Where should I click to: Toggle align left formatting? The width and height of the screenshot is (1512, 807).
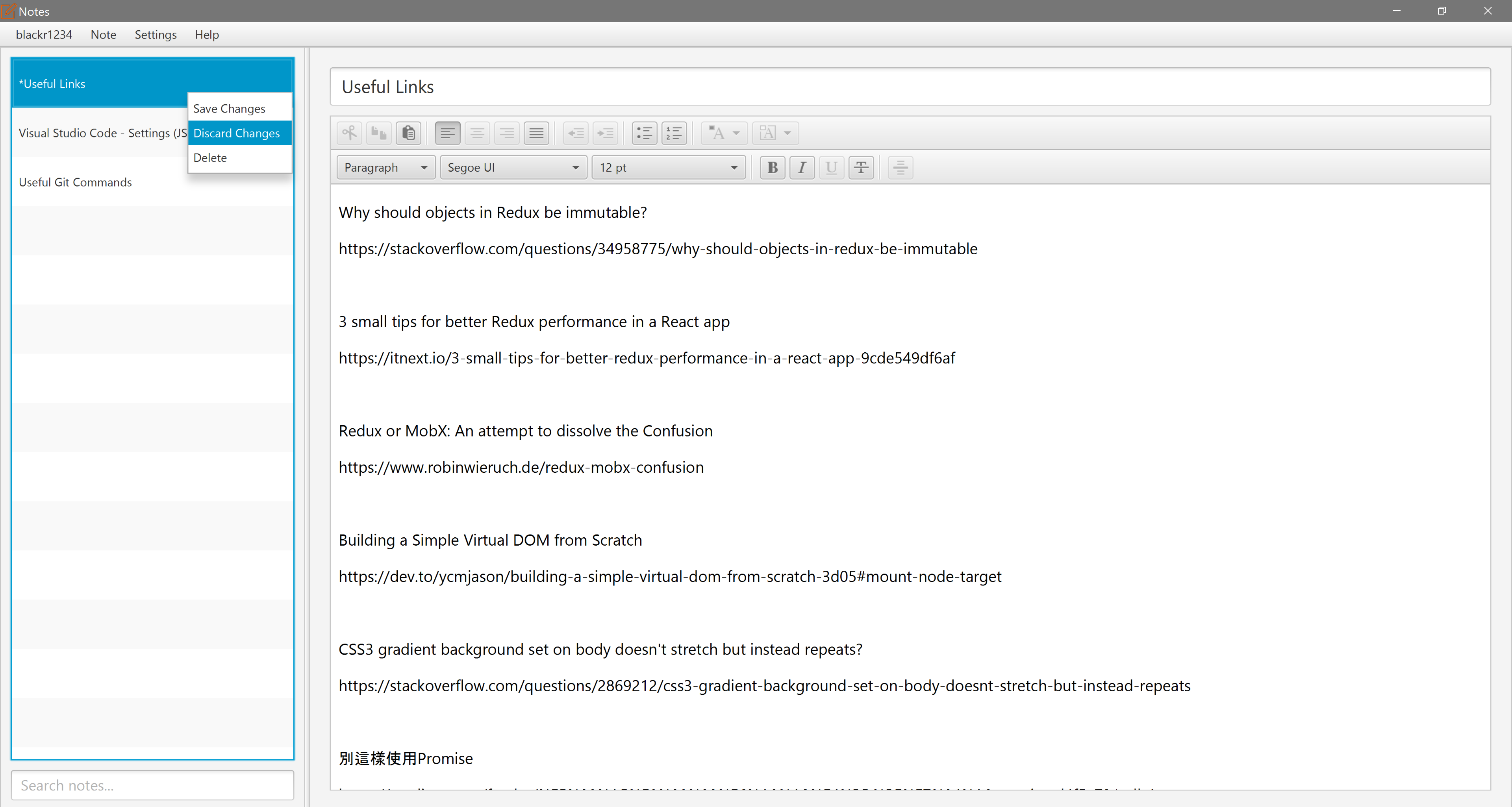click(x=448, y=133)
